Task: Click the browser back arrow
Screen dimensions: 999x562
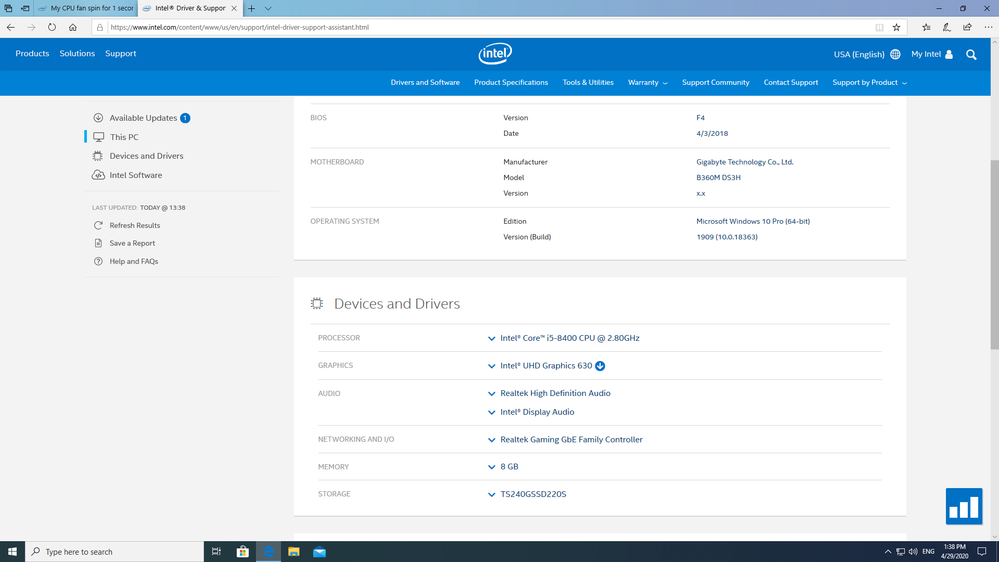Action: click(x=11, y=27)
